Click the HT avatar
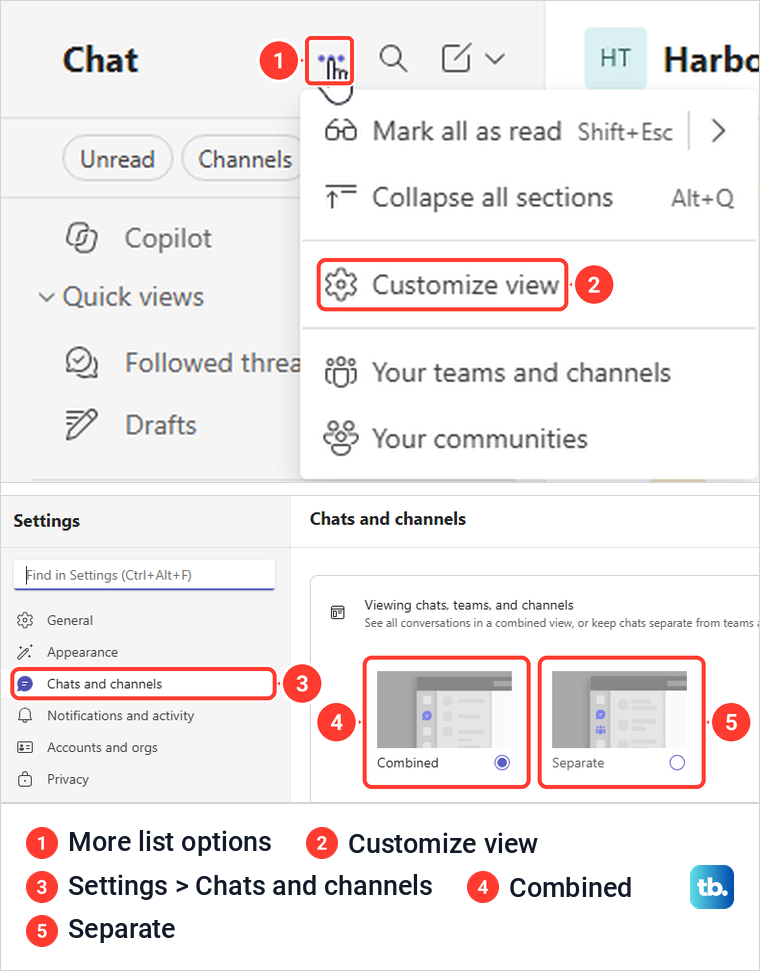This screenshot has width=760, height=971. pos(615,58)
